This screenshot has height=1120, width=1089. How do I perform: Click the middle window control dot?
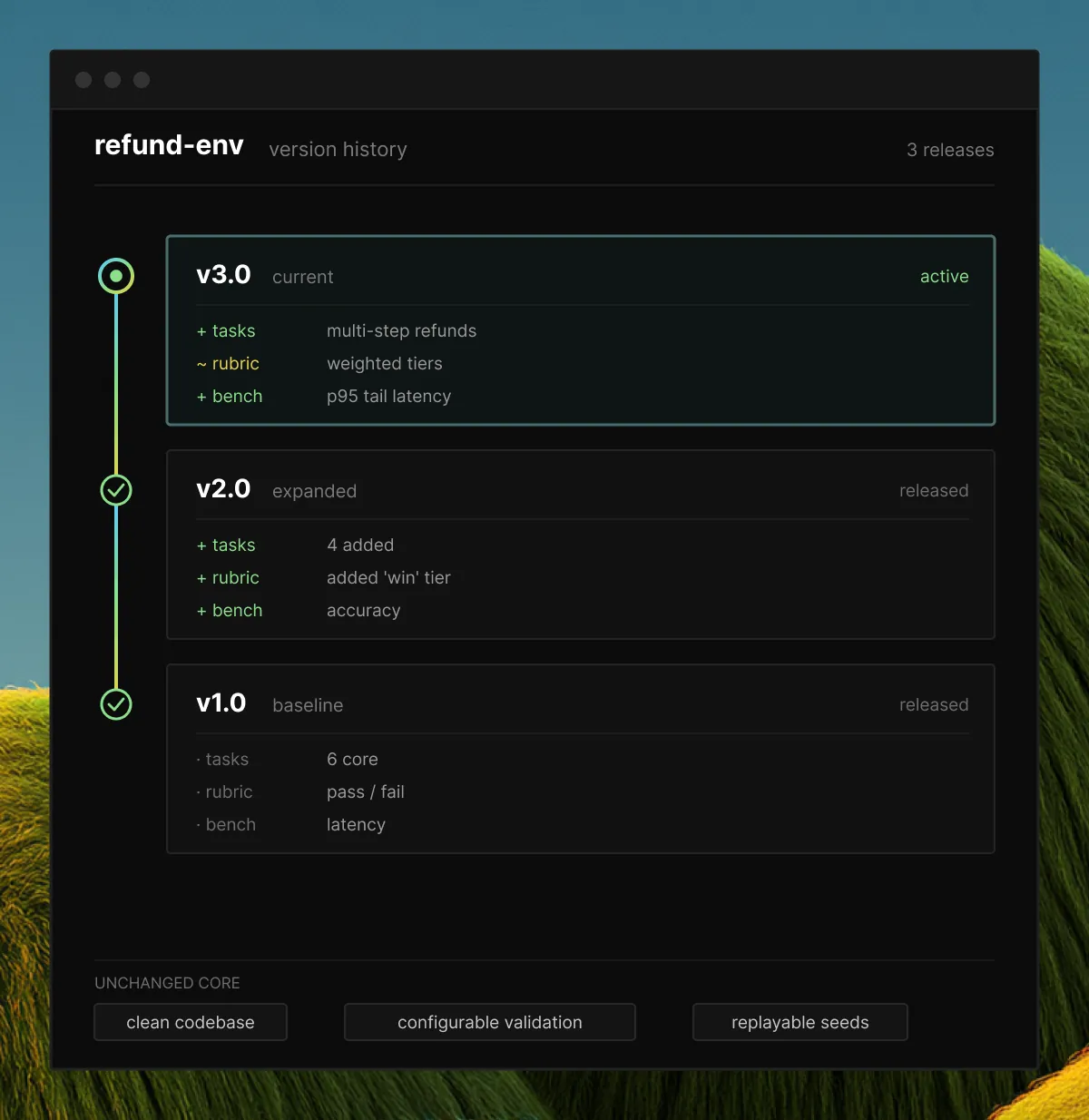(x=113, y=80)
